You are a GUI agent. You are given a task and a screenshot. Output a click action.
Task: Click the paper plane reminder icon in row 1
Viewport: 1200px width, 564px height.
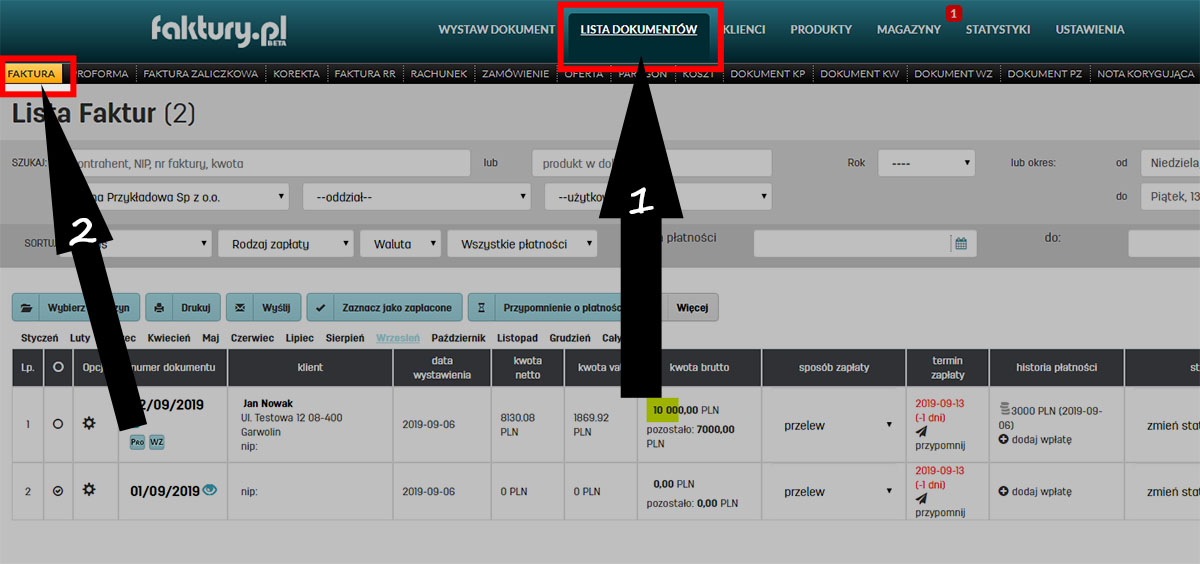(x=921, y=431)
